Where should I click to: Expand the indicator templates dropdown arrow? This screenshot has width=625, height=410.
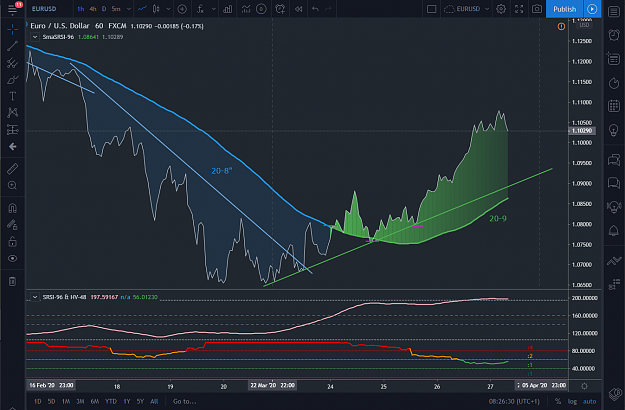coord(214,9)
